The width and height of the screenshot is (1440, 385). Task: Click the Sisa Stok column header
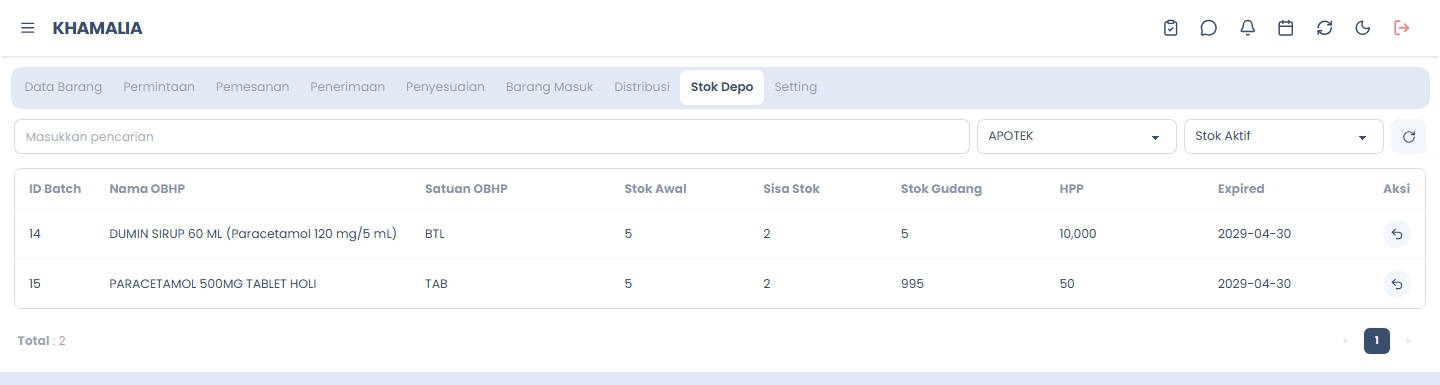(791, 189)
